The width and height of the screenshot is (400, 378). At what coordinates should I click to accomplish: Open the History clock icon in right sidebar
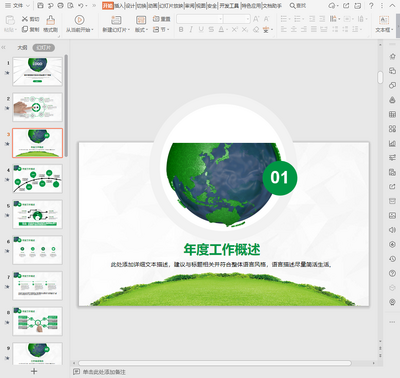(392, 259)
